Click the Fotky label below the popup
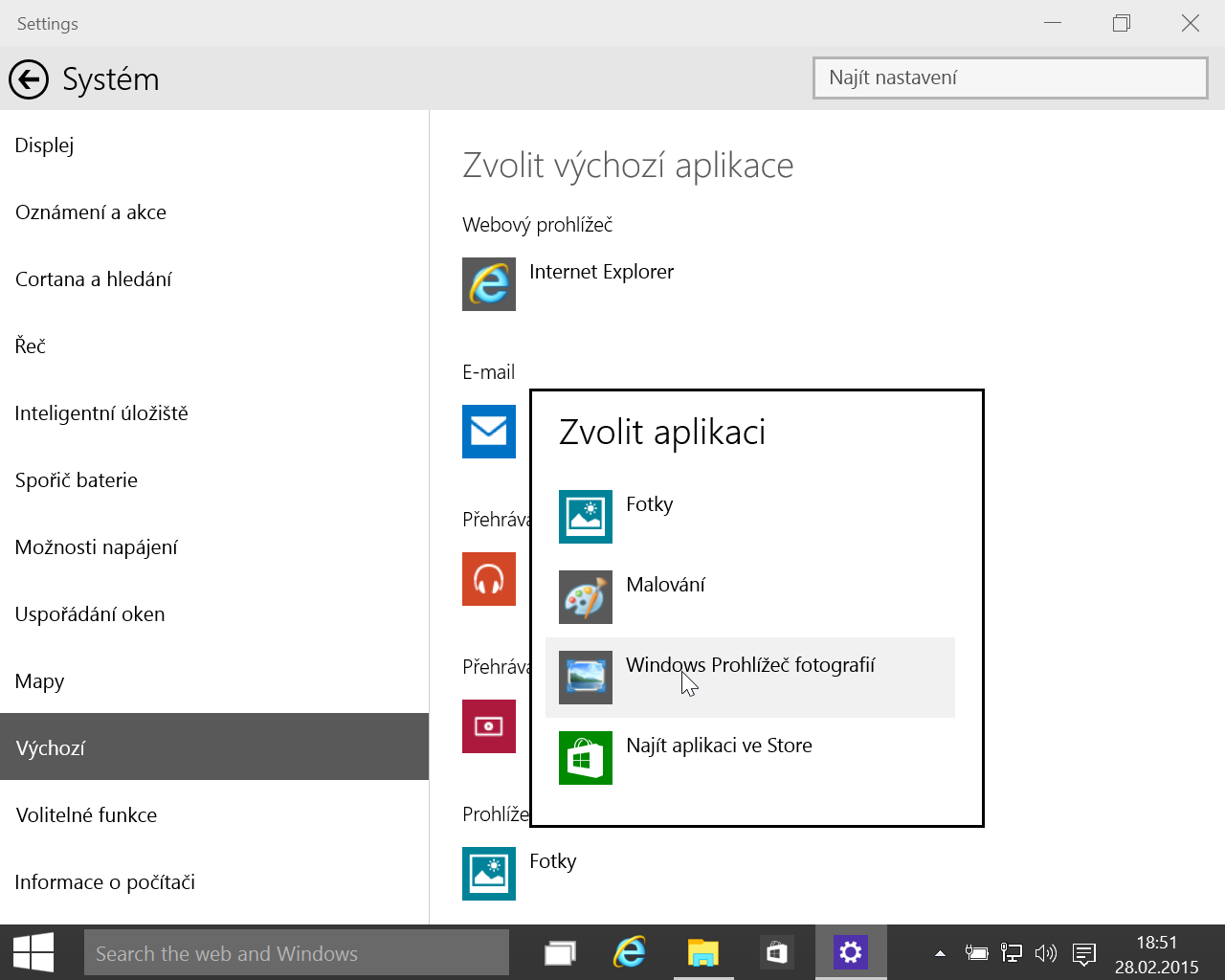1225x980 pixels. [x=553, y=861]
